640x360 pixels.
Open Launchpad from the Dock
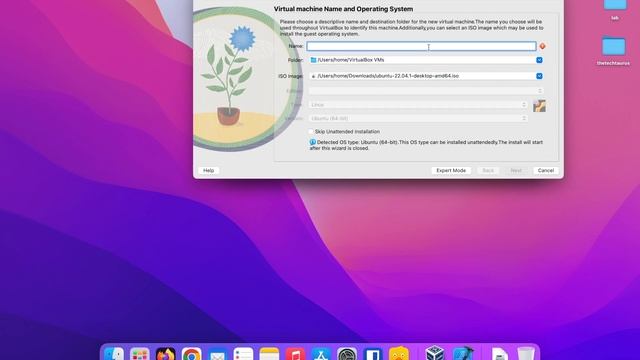point(140,354)
